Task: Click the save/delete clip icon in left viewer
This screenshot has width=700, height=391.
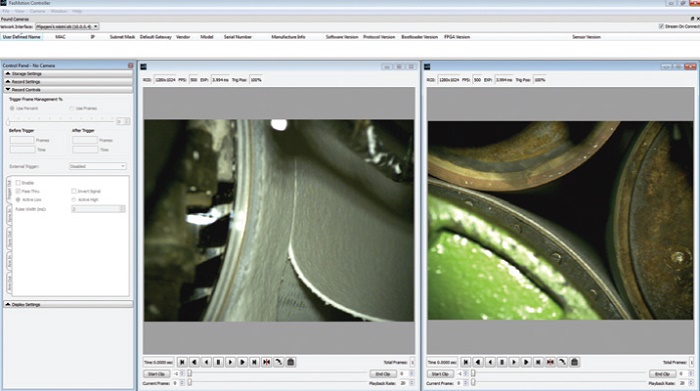Action: (x=291, y=362)
